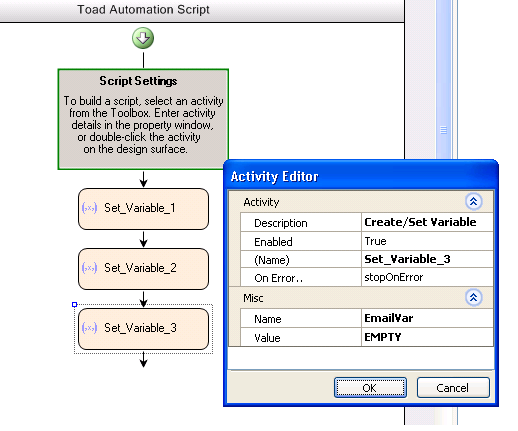Click OK in the Activity Editor

coord(370,388)
